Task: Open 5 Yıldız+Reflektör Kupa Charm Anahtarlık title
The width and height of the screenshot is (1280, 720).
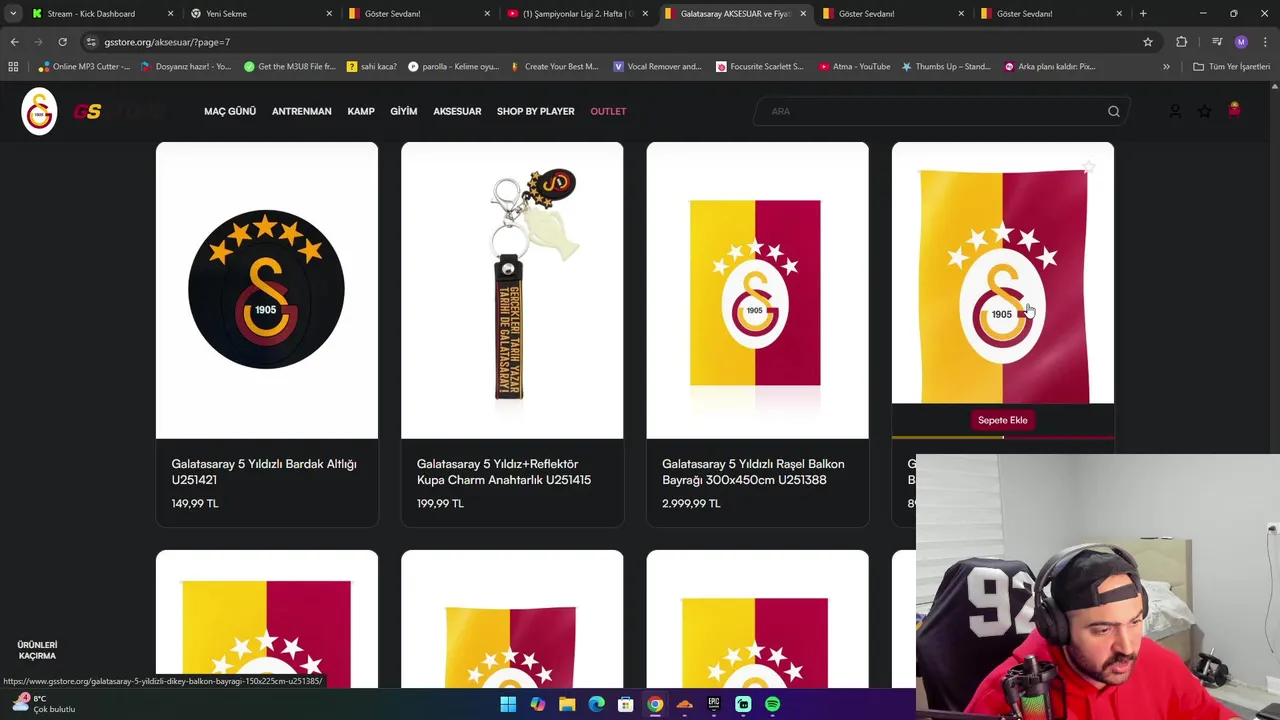Action: (x=504, y=472)
